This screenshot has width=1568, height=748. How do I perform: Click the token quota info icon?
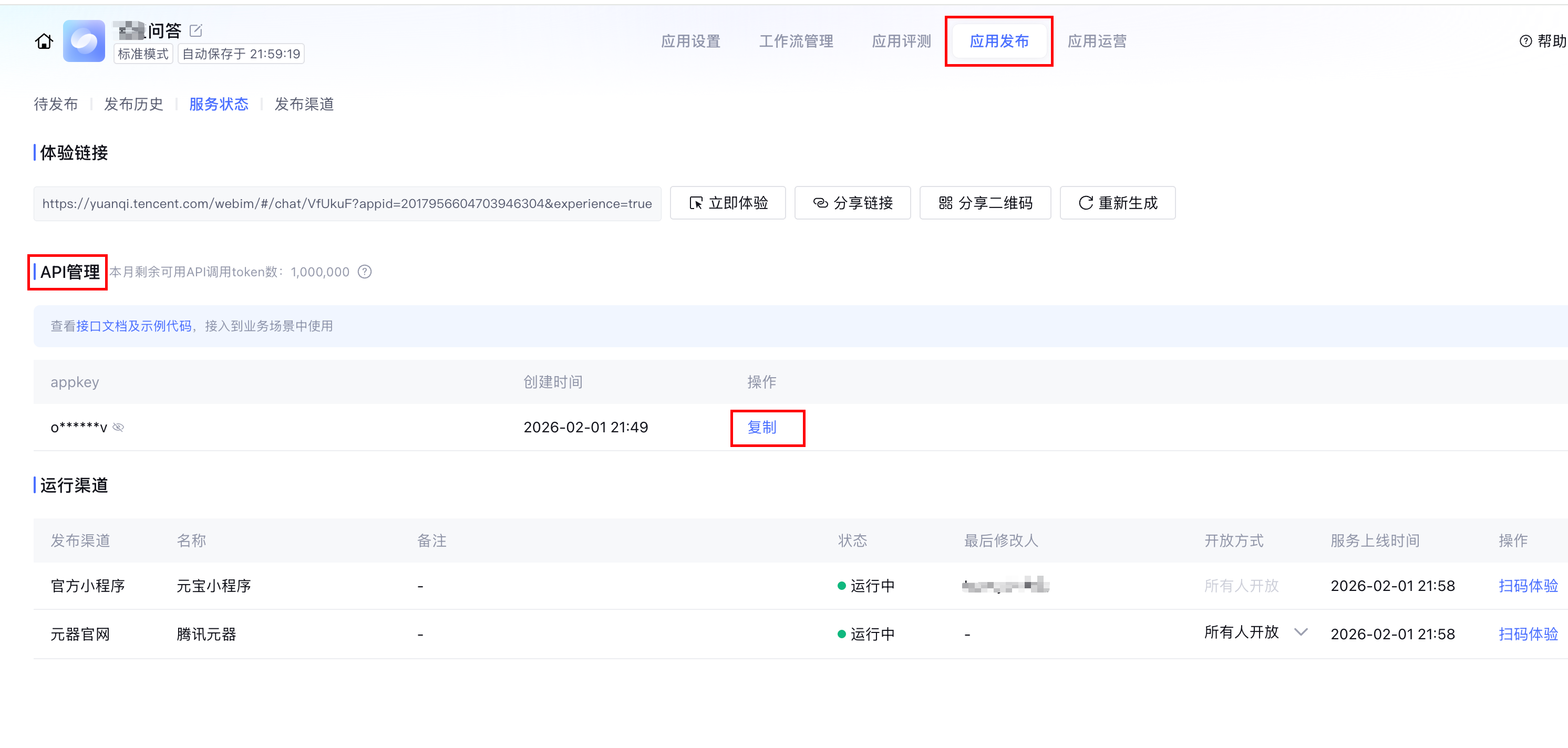click(x=365, y=272)
